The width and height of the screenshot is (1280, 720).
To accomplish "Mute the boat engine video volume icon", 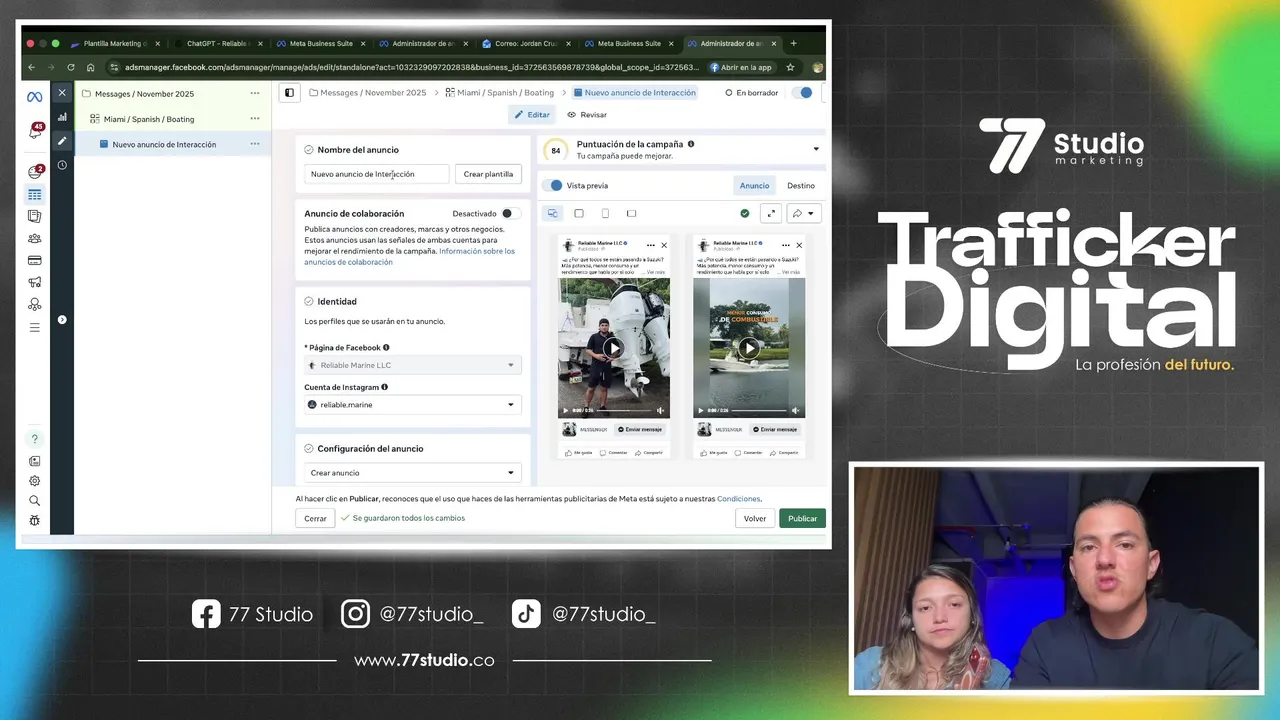I will [x=660, y=410].
